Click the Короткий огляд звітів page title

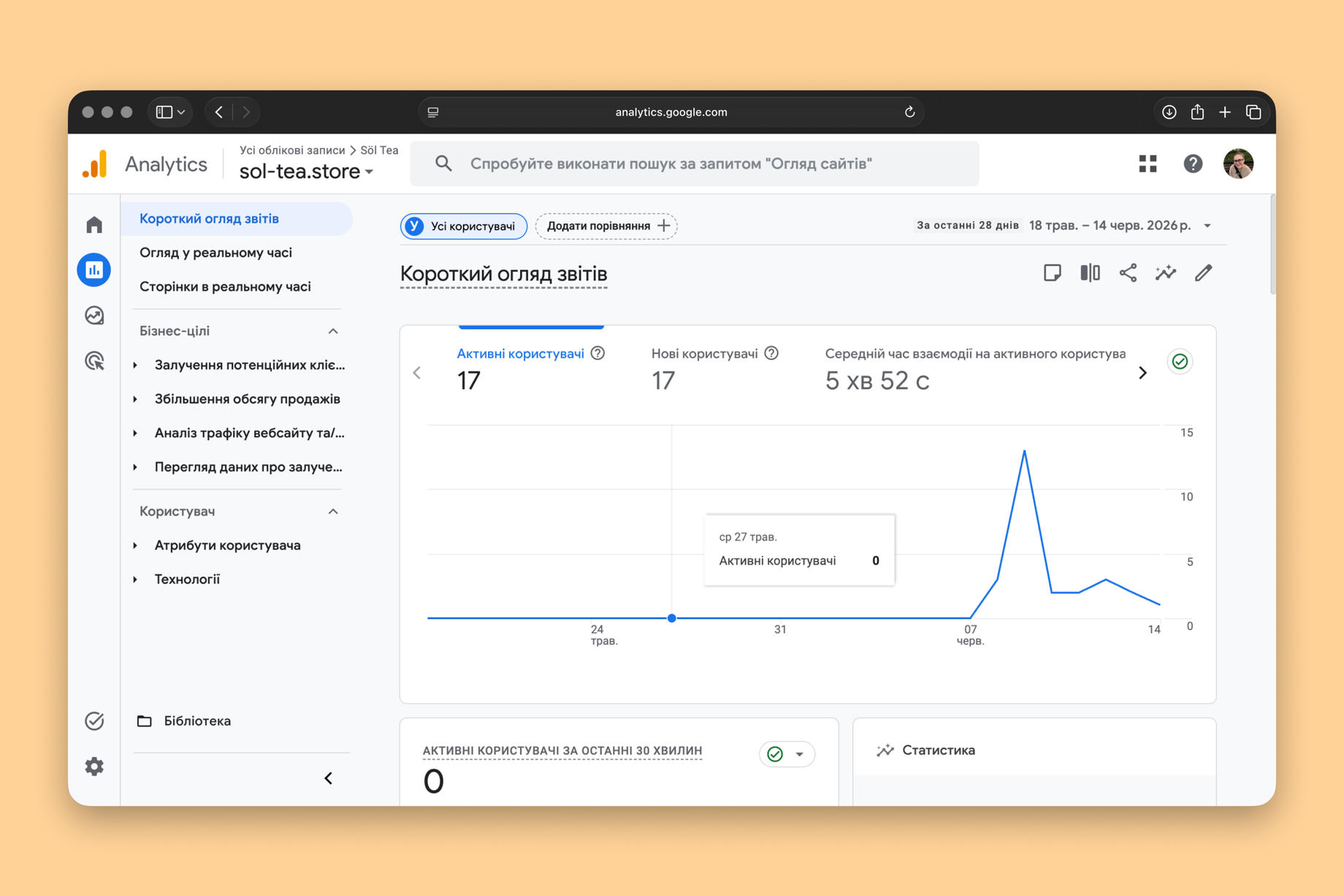click(x=503, y=274)
